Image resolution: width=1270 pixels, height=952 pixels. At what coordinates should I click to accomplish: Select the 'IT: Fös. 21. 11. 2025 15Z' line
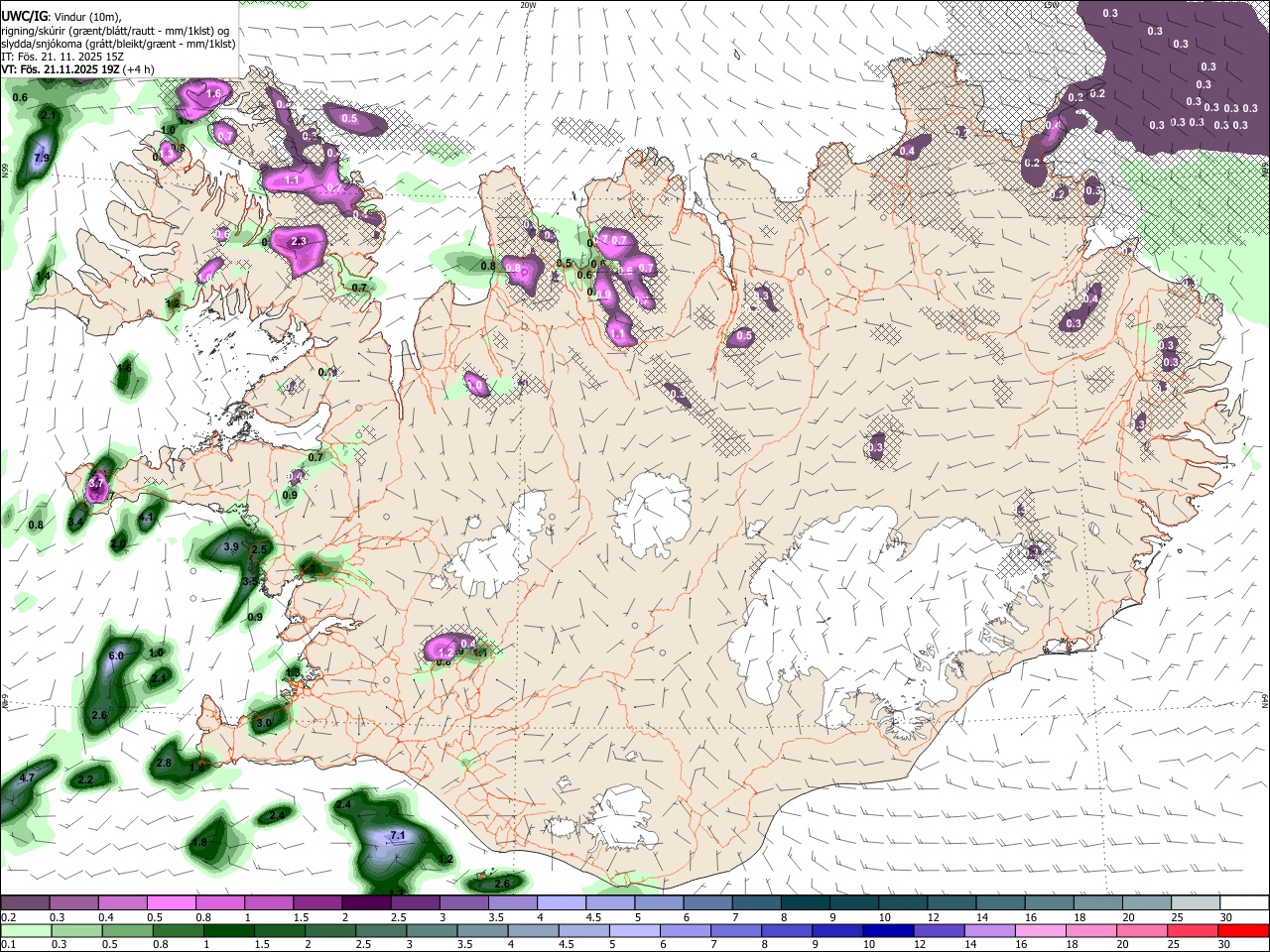[x=63, y=57]
